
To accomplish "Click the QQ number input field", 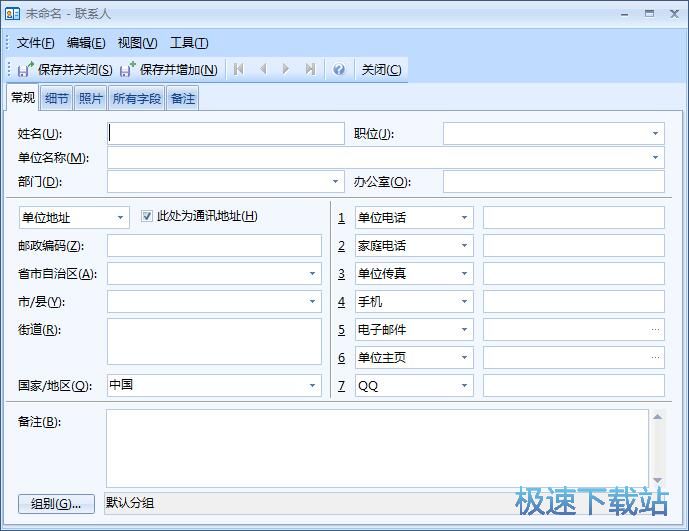I will 574,386.
